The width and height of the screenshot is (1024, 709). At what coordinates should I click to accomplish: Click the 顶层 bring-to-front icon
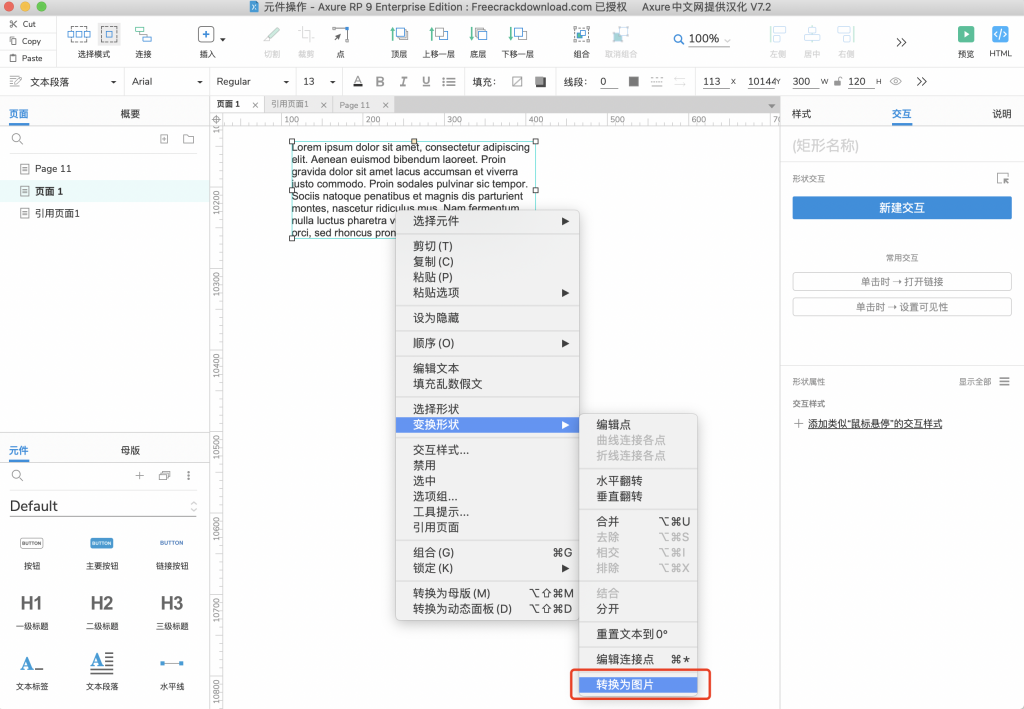pos(399,36)
